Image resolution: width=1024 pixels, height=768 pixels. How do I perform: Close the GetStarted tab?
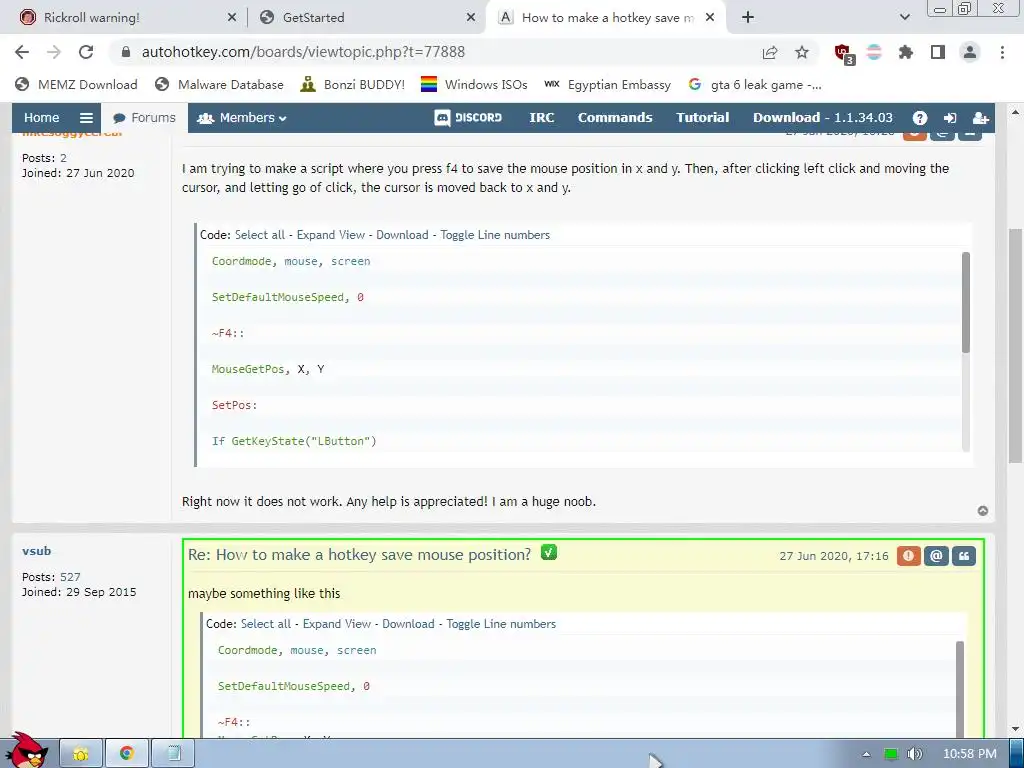coord(470,18)
